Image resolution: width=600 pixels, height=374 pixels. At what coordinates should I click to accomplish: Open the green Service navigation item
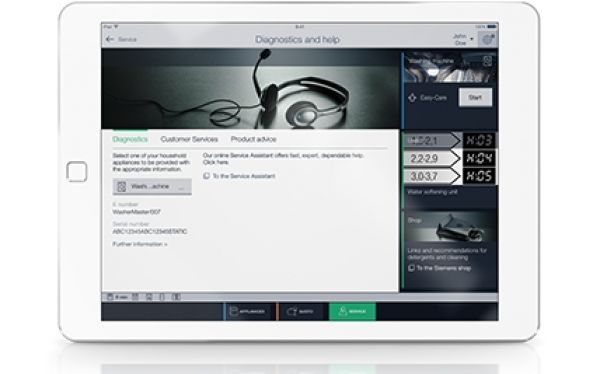point(352,311)
